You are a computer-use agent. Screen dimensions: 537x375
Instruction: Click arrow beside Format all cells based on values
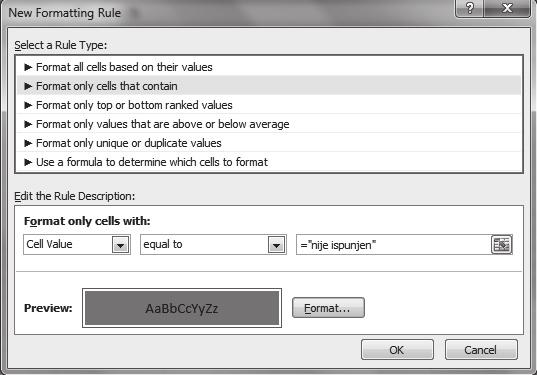28,67
